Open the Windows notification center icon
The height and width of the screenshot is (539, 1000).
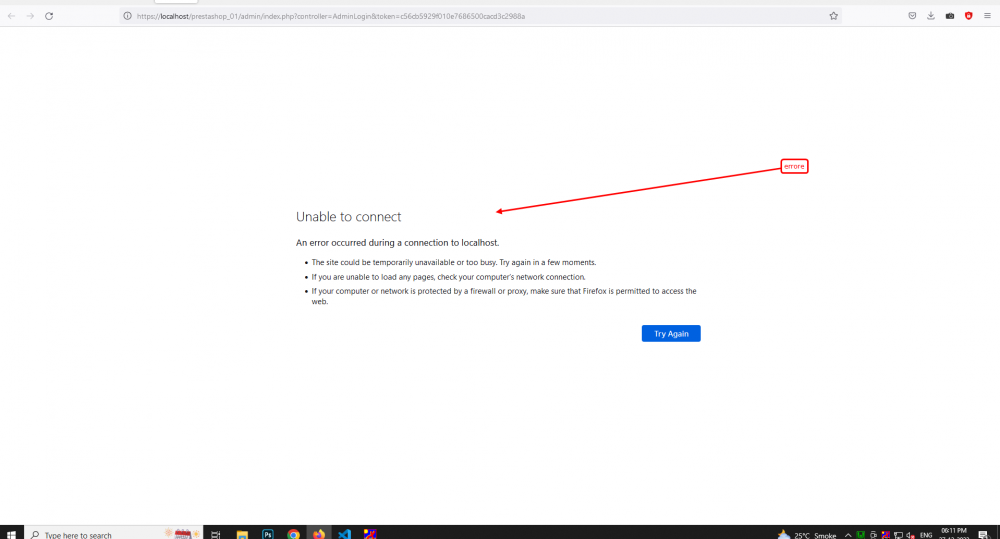click(983, 535)
